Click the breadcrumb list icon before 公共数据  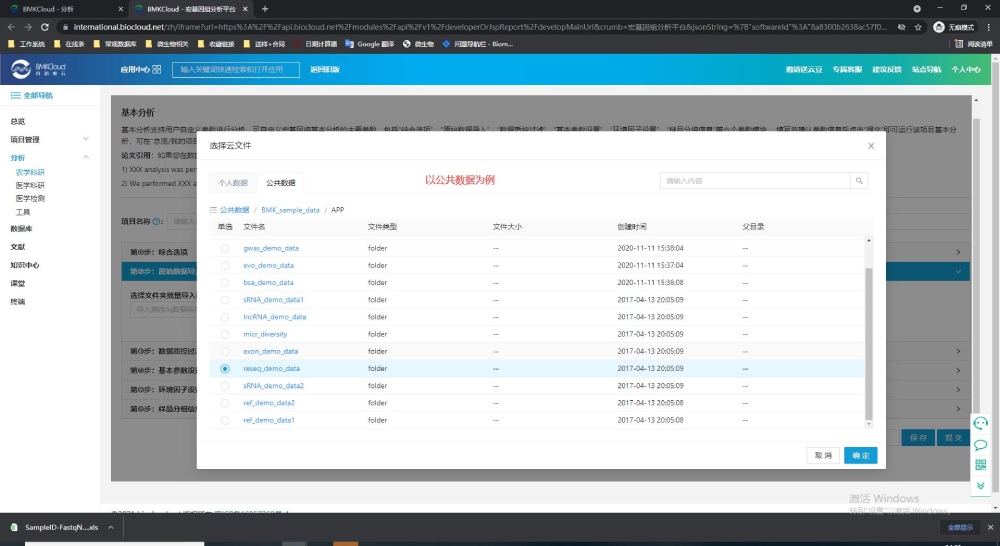pos(213,210)
